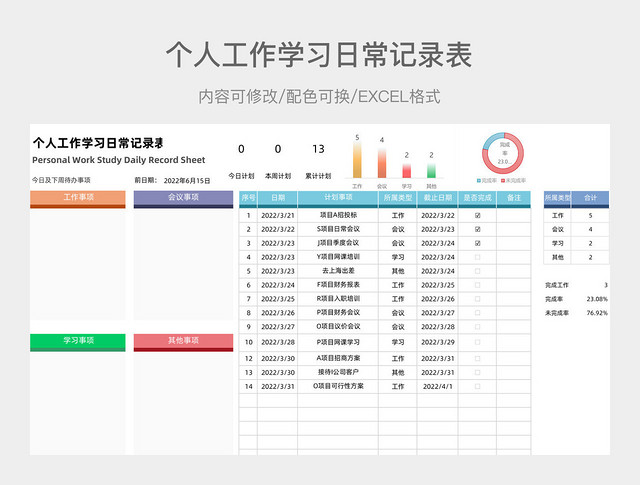Select the red 其他事项 section header
Screen dimensions: 640x485
[183, 343]
